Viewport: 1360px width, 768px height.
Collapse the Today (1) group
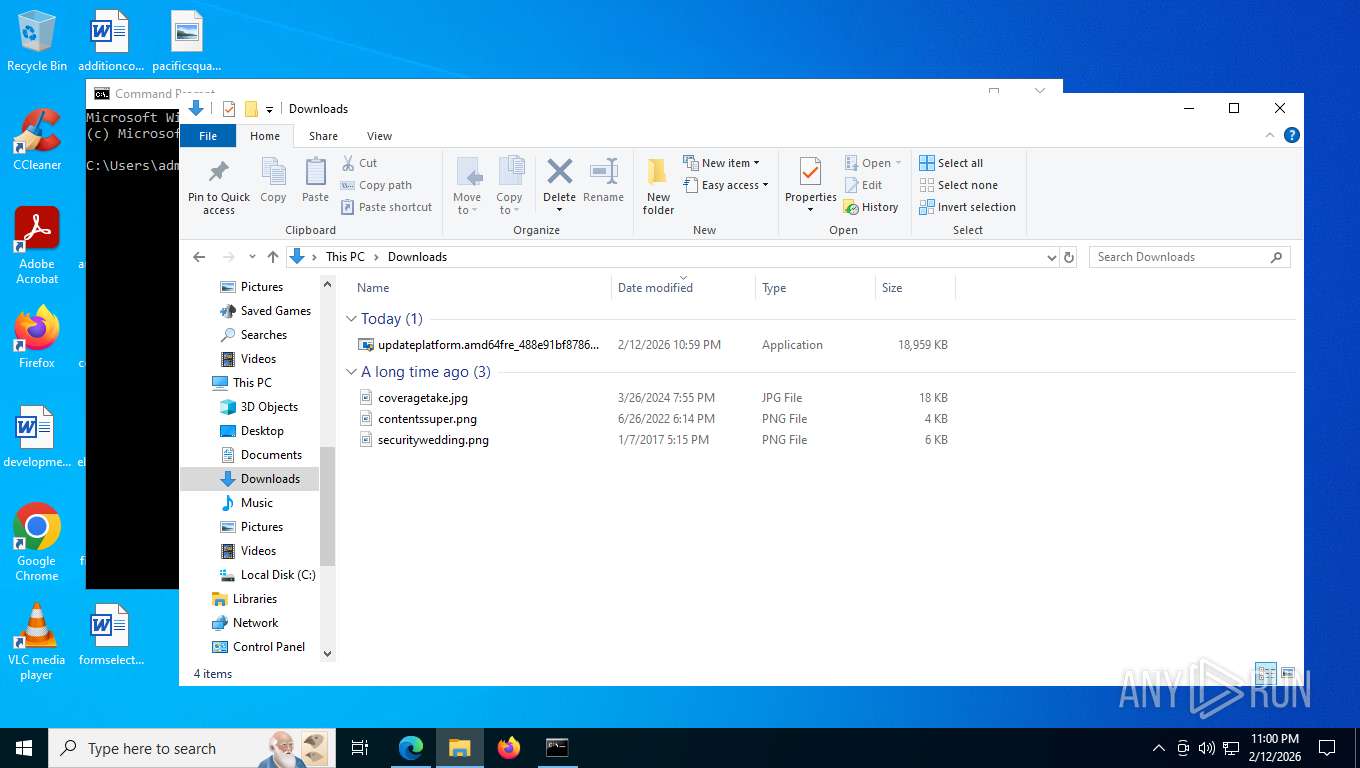[x=351, y=319]
